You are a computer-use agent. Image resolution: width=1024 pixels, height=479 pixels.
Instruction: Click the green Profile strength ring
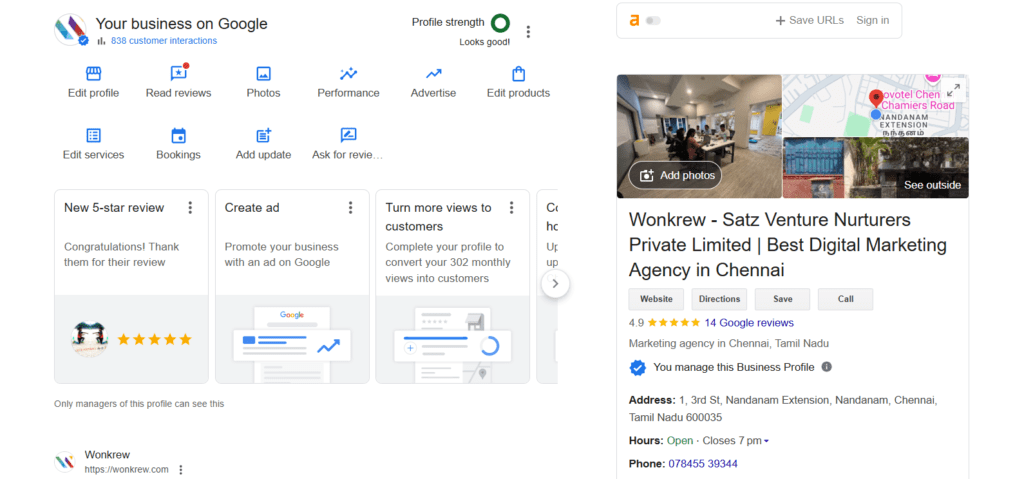pyautogui.click(x=500, y=23)
